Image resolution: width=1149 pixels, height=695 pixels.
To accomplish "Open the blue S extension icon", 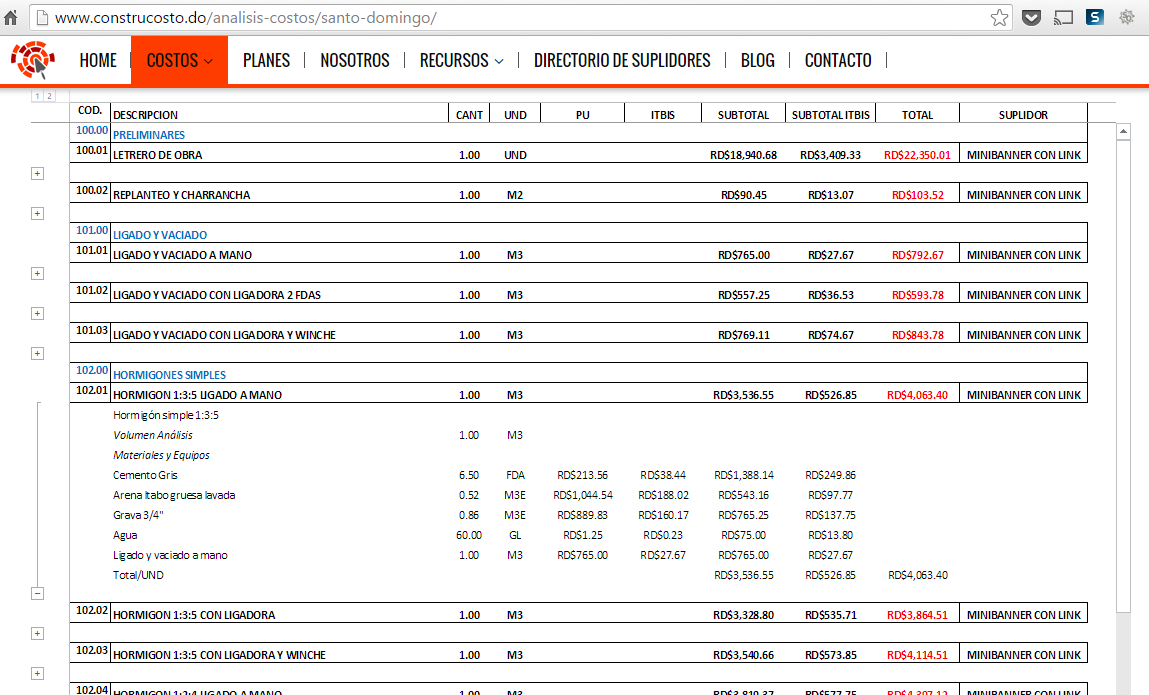I will 1095,17.
